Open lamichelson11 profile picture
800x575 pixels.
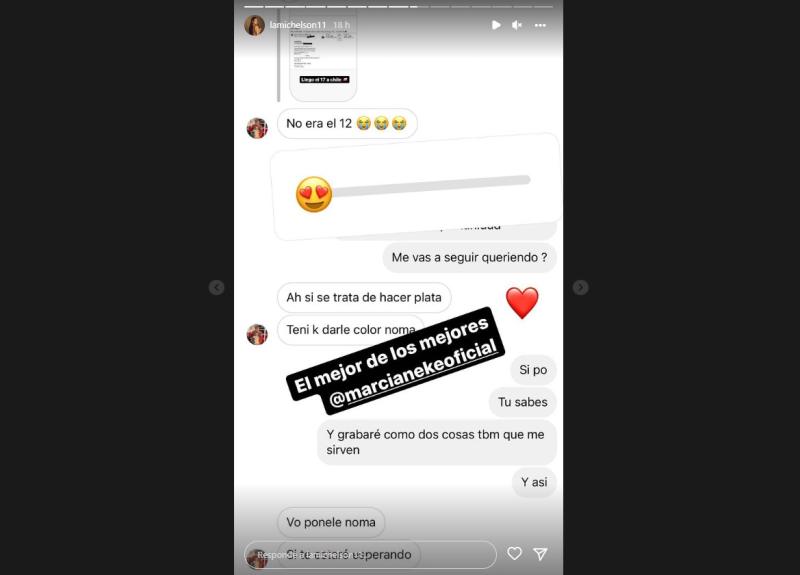tap(255, 25)
